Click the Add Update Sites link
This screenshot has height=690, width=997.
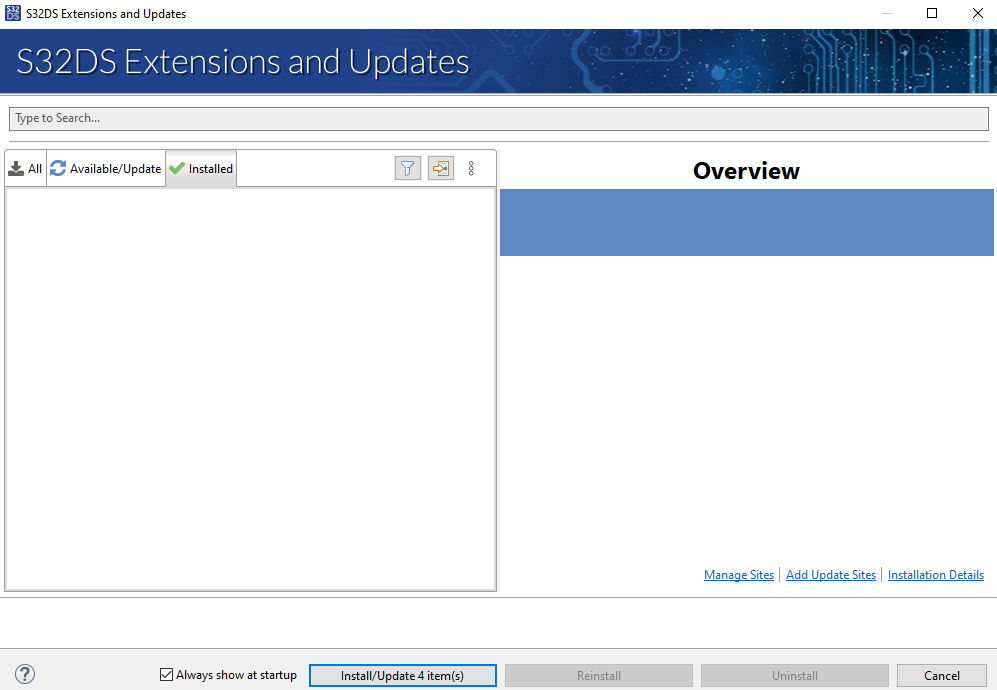[830, 574]
